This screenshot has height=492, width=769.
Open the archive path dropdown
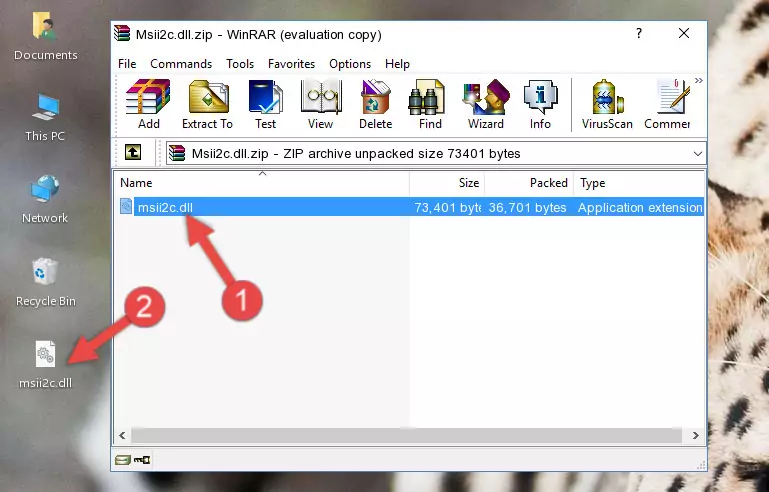click(697, 154)
